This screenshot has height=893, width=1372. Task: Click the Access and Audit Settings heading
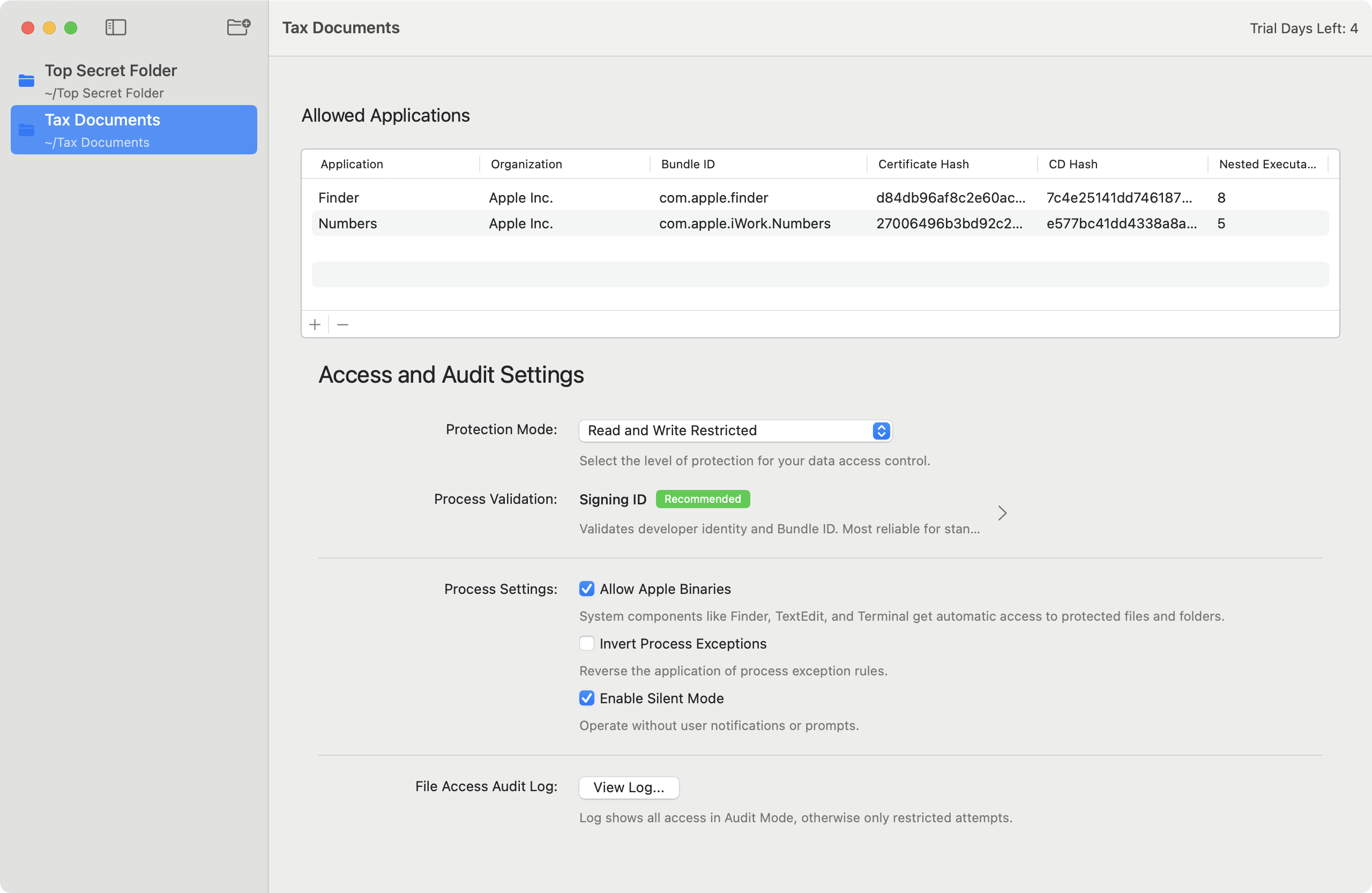[x=451, y=375]
